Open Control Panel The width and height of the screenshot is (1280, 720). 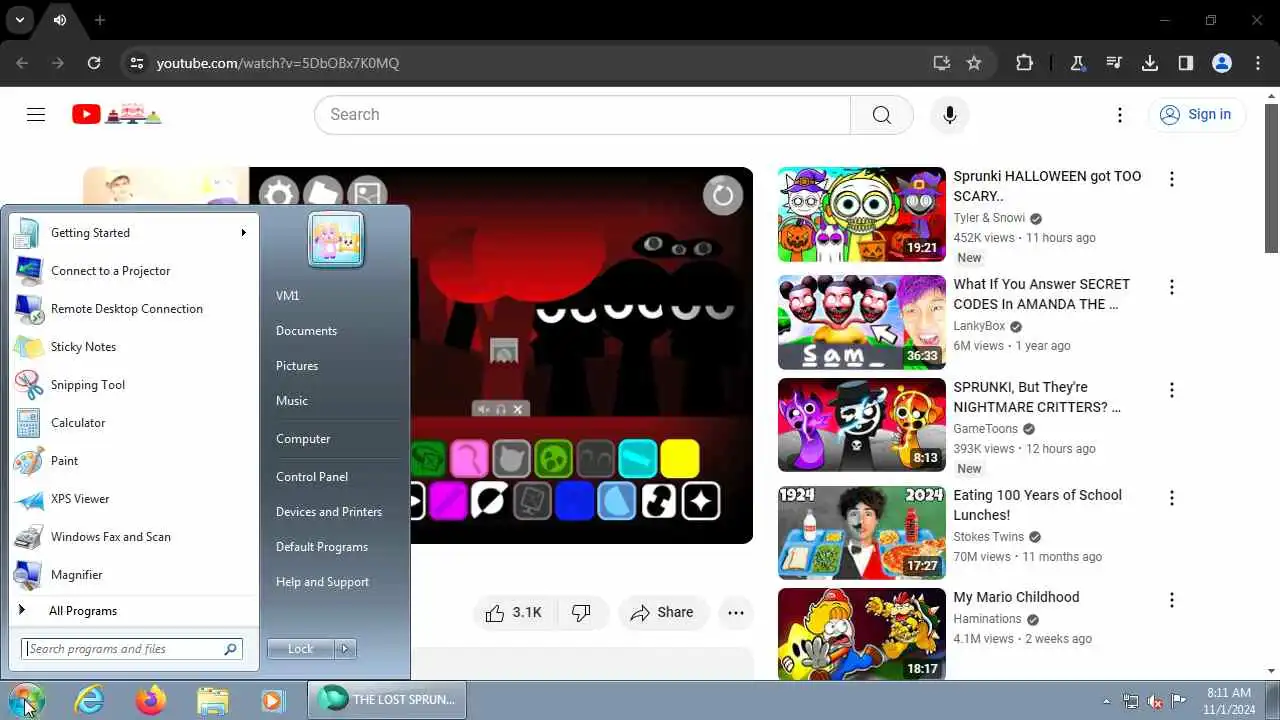[x=312, y=477]
